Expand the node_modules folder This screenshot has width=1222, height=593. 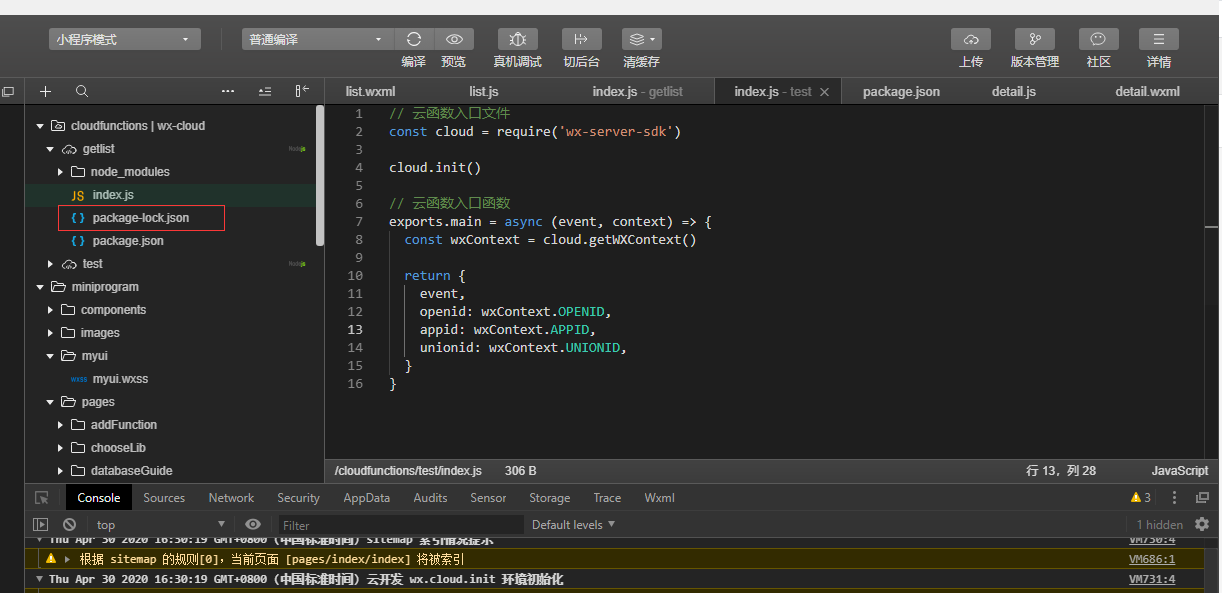(x=60, y=172)
